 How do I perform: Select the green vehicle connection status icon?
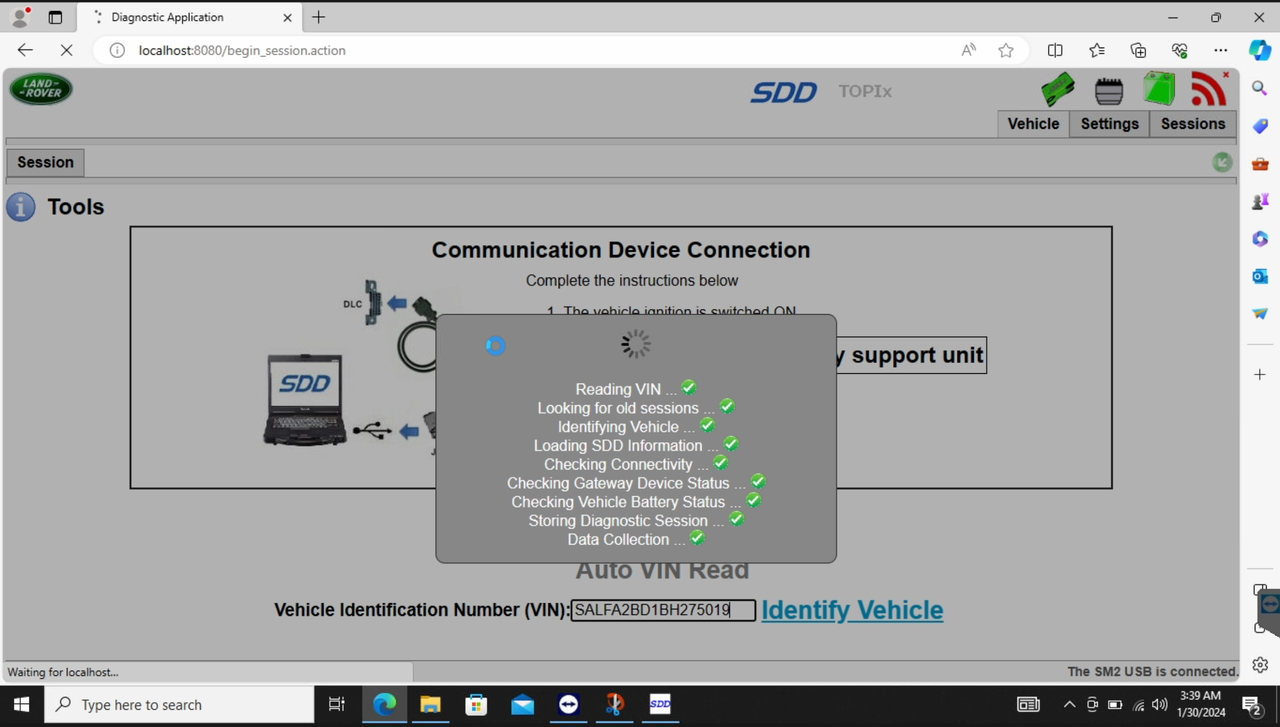[x=1058, y=88]
